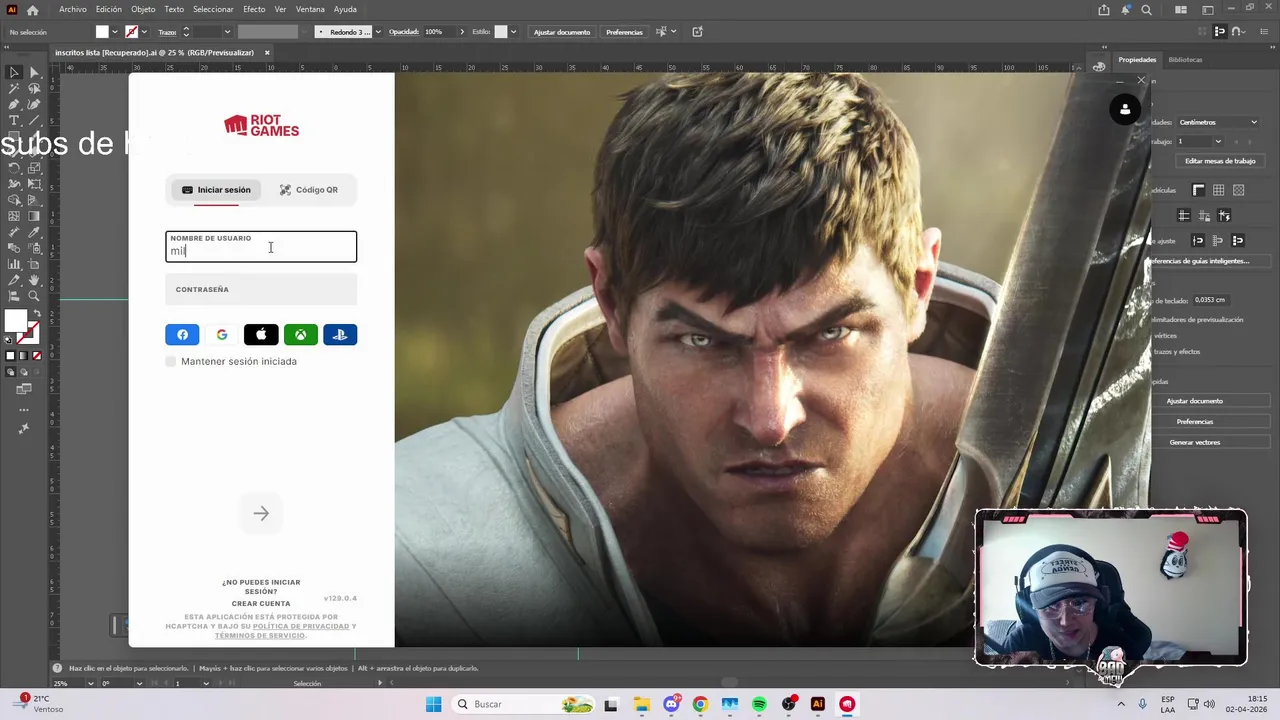This screenshot has height=720, width=1280.
Task: Open Política de privacidad link
Action: click(301, 626)
